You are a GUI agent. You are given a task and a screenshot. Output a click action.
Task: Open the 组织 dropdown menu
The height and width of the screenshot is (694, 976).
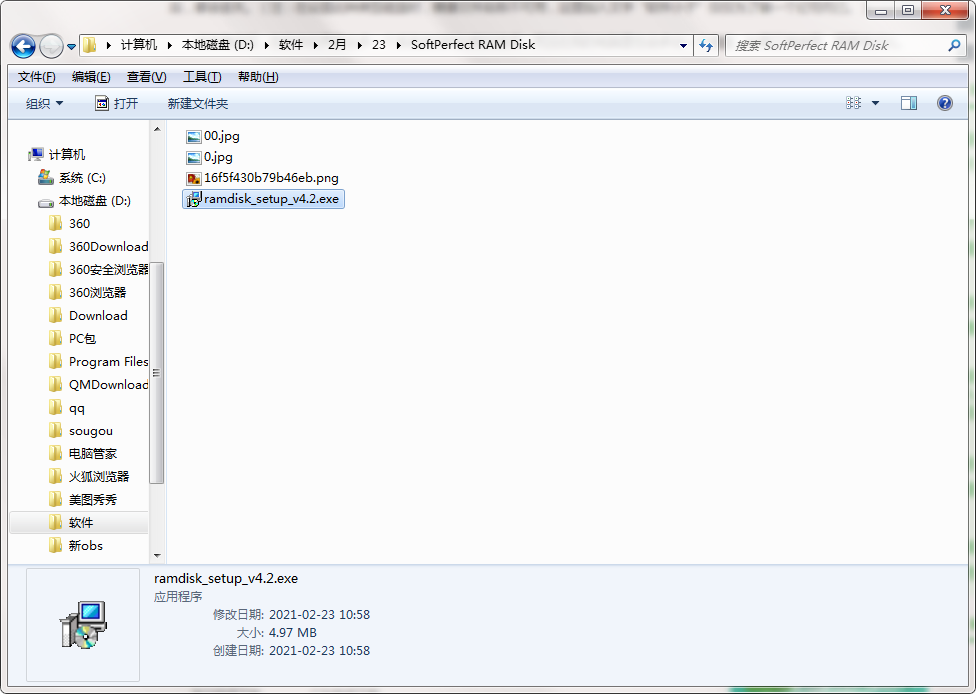[44, 103]
